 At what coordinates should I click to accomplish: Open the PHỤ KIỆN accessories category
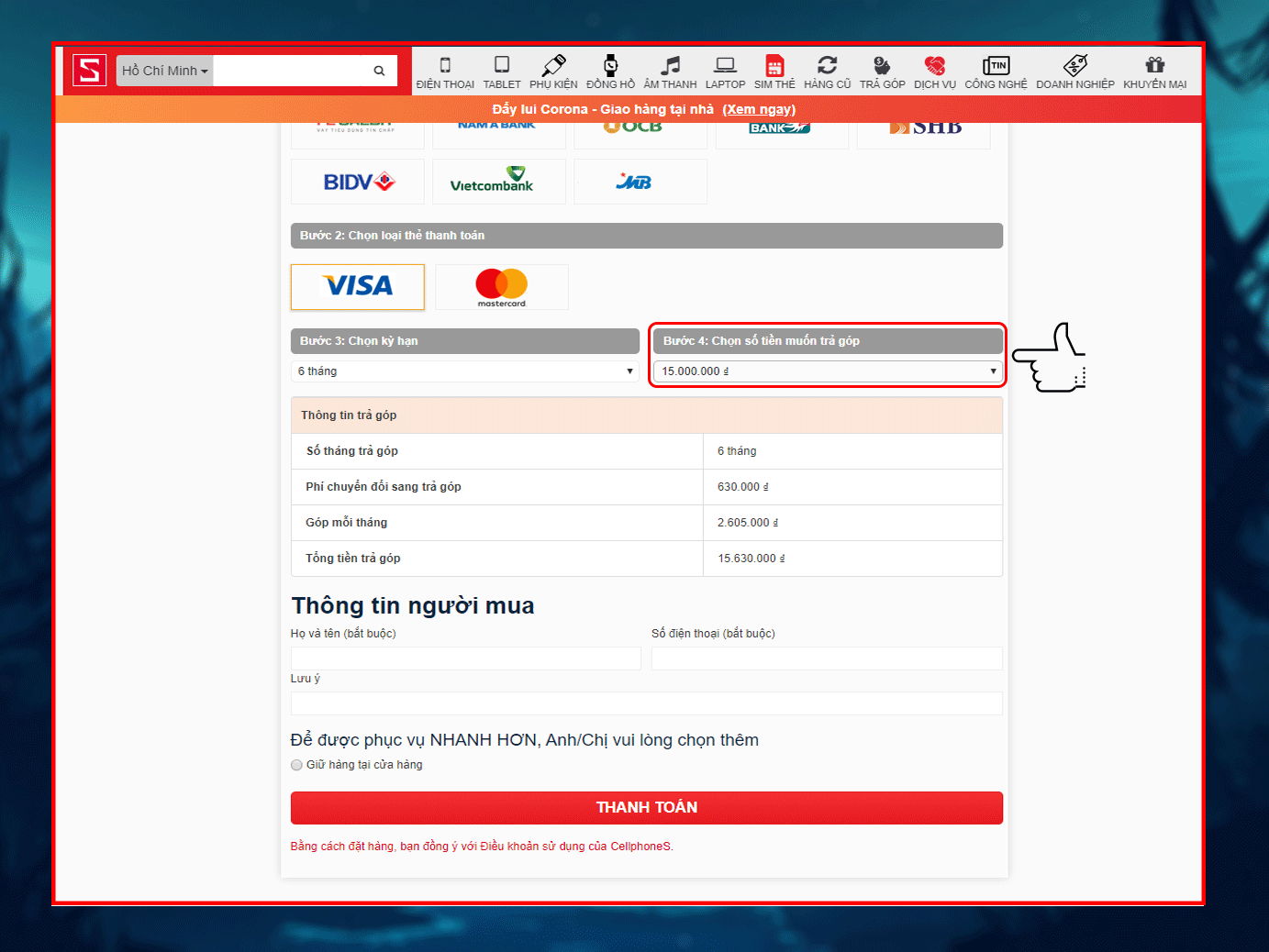pyautogui.click(x=553, y=72)
